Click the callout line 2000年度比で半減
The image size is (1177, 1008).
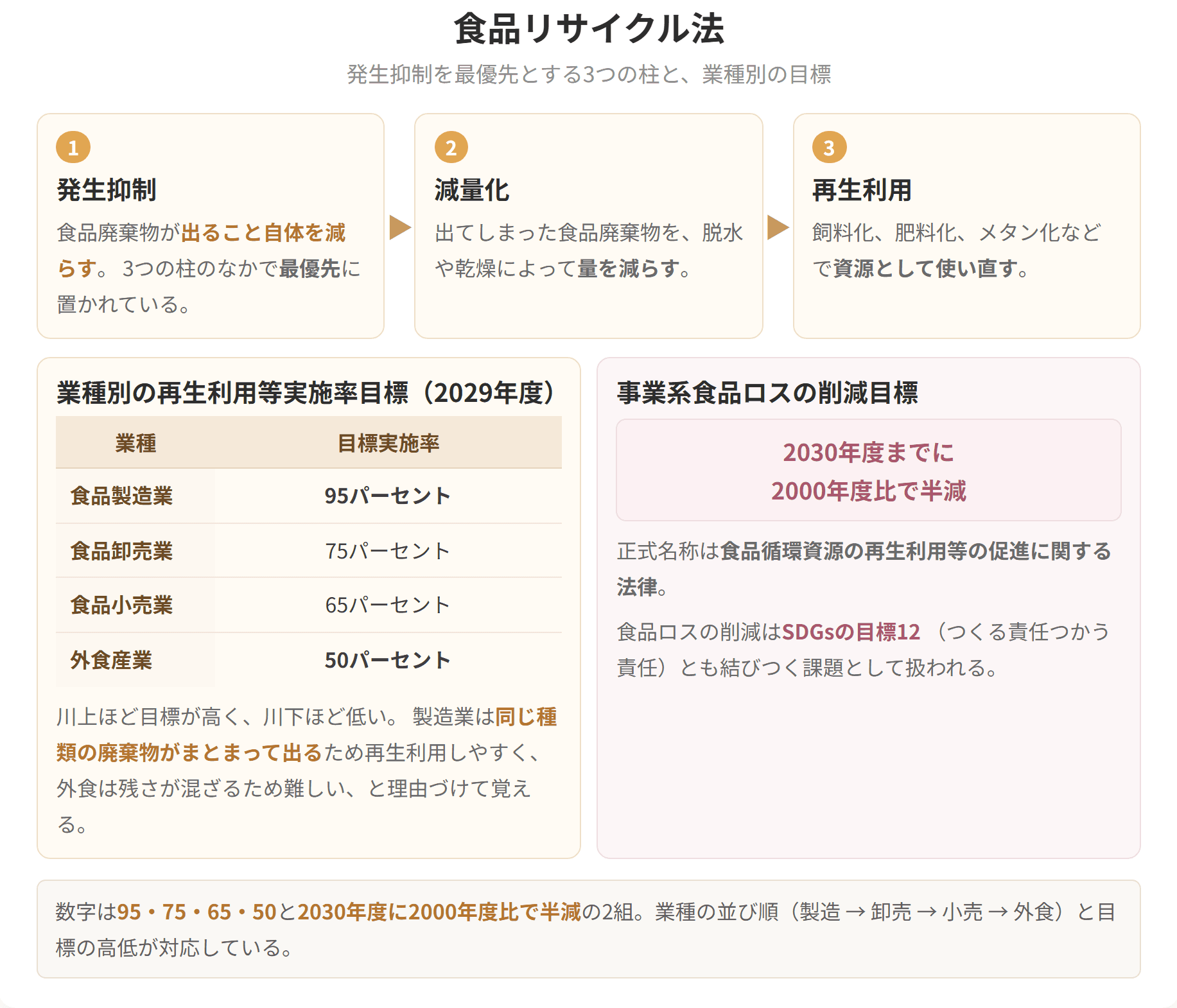pyautogui.click(x=869, y=491)
